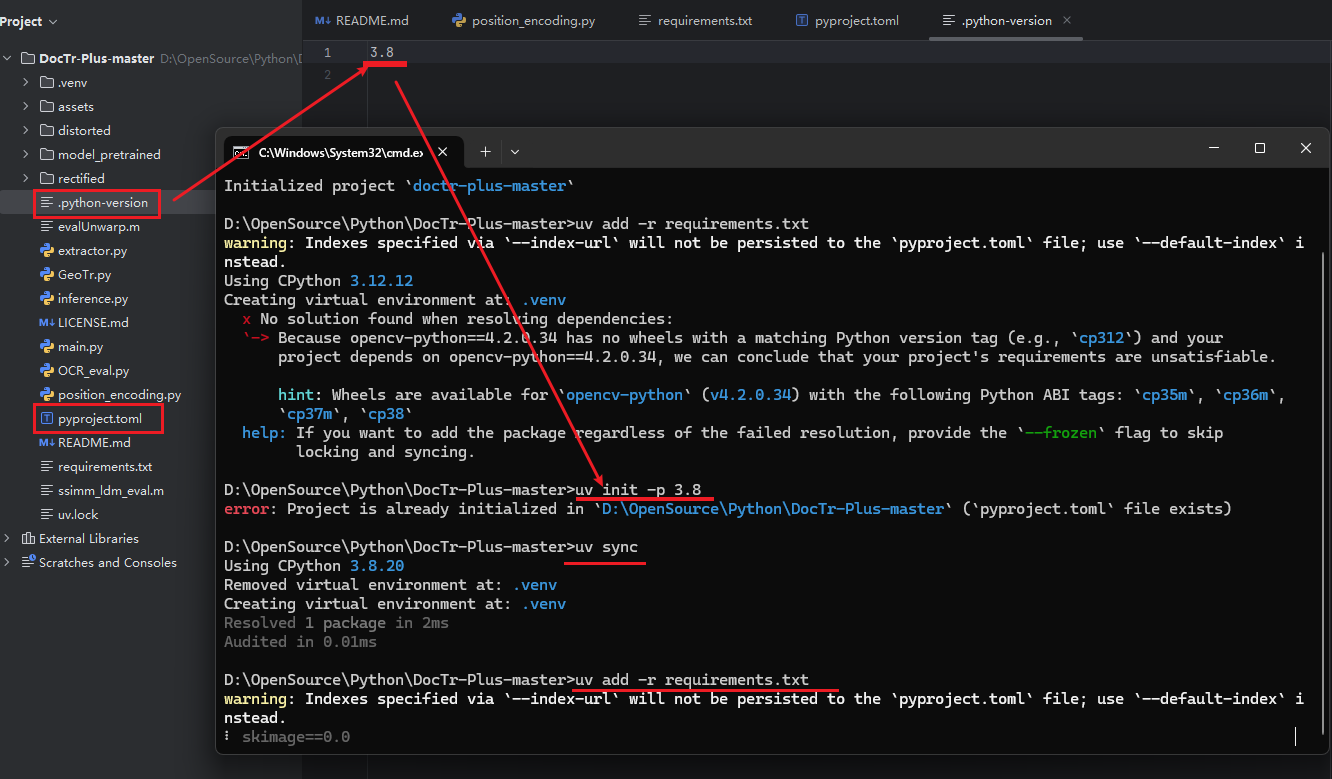Expand Scratches and Consoles node

click(8, 562)
